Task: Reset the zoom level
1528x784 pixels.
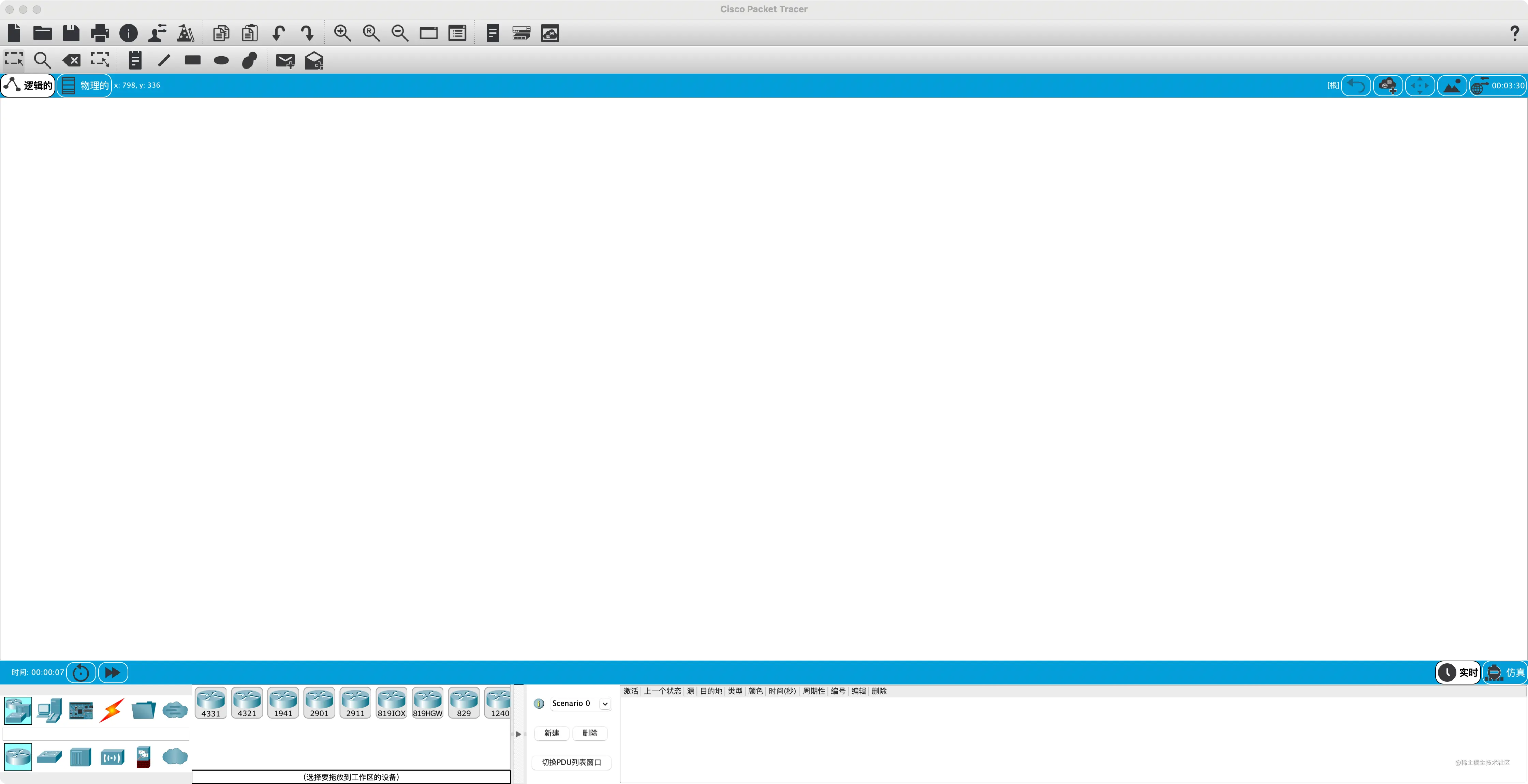Action: (371, 33)
